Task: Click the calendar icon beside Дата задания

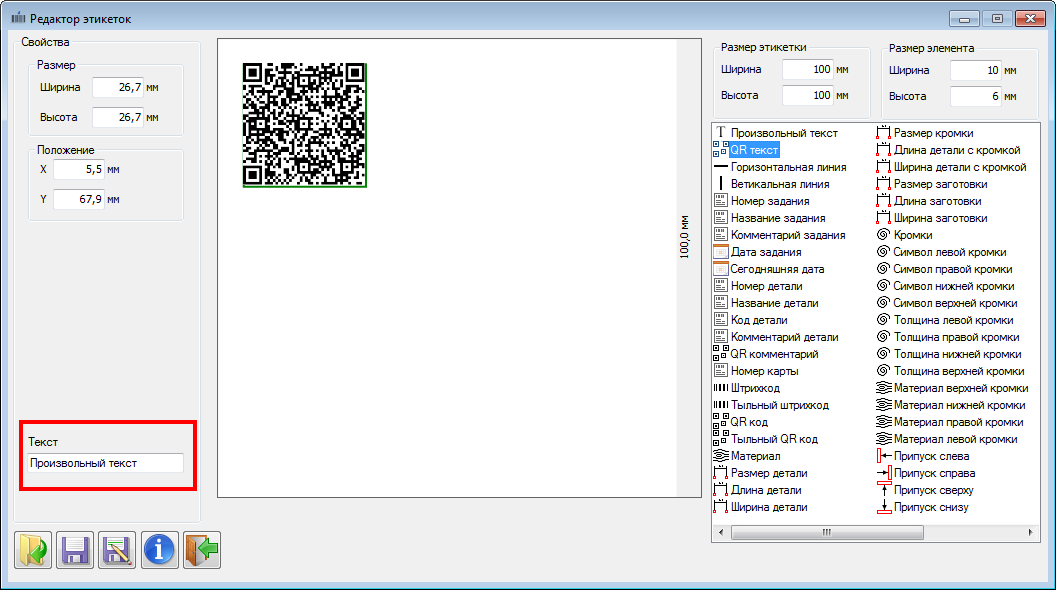Action: 721,252
